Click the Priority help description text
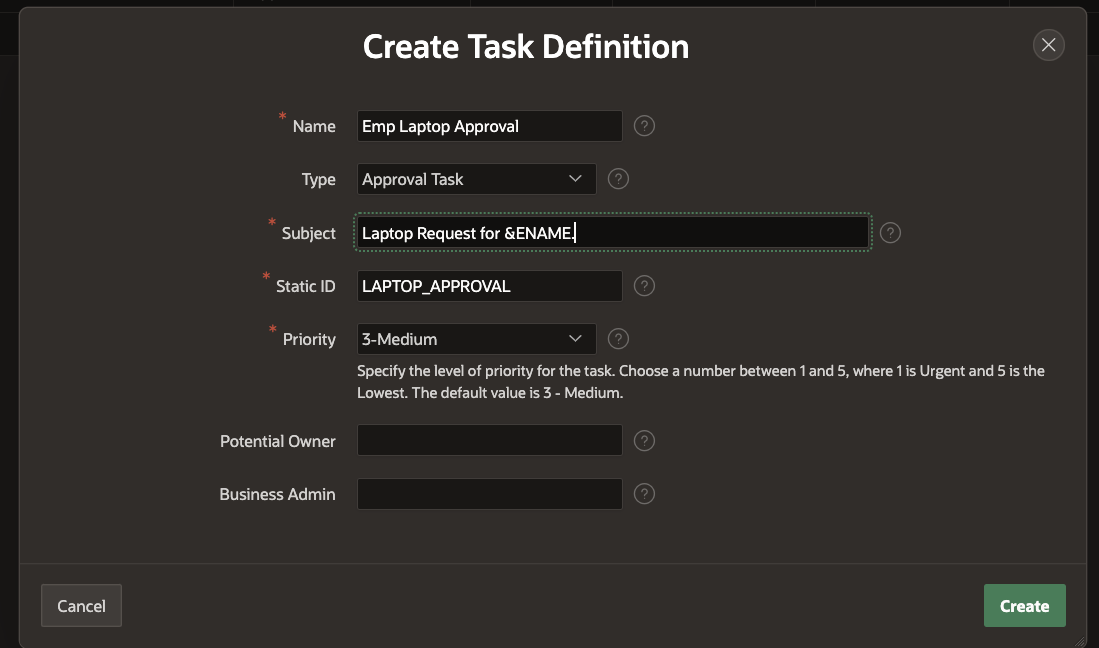The width and height of the screenshot is (1099, 648). (700, 382)
